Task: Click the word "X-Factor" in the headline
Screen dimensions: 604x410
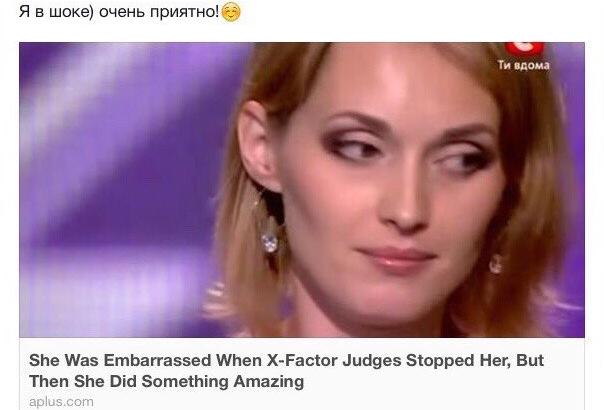Action: (x=303, y=361)
